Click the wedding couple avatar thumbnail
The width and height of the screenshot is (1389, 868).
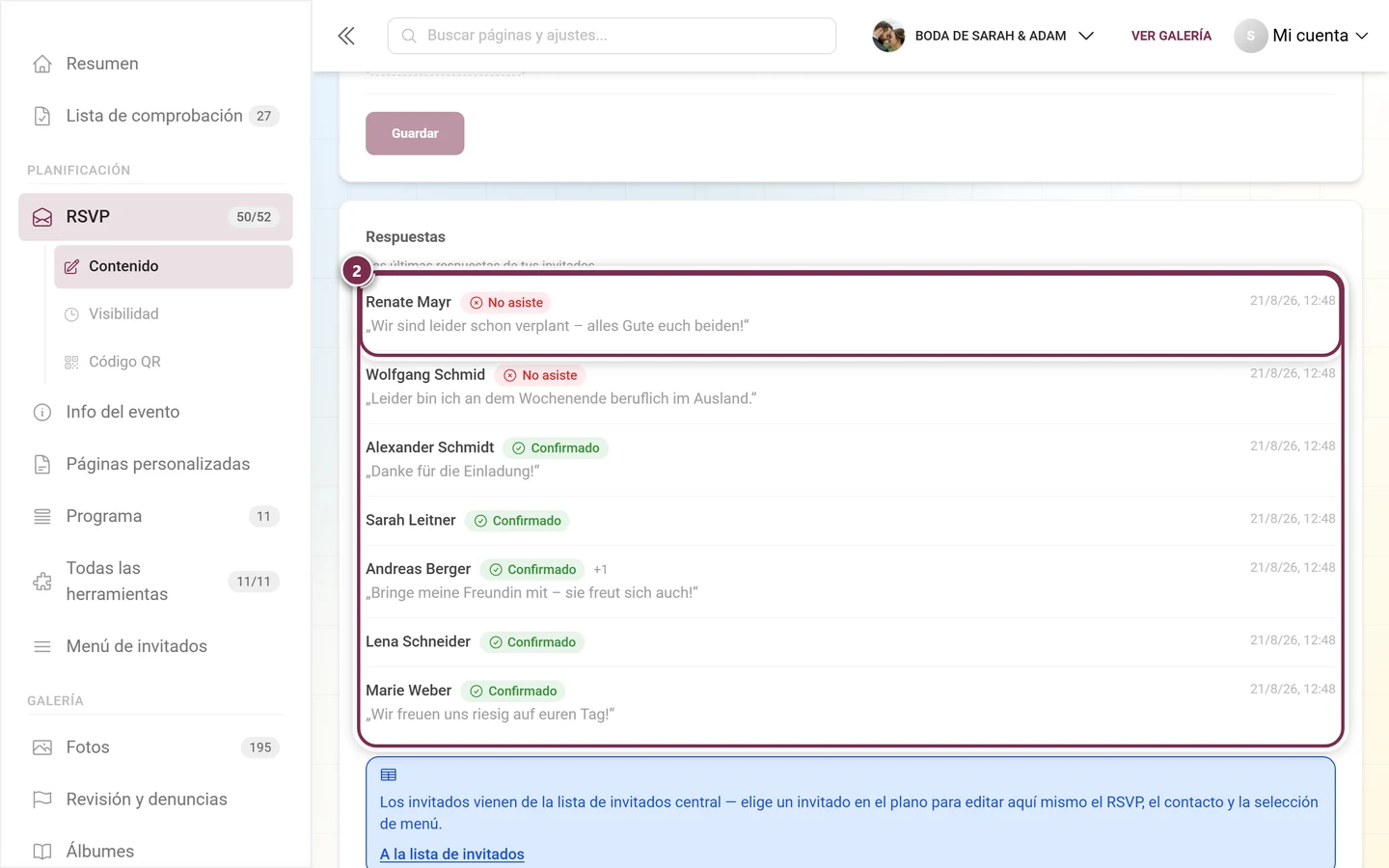(x=888, y=36)
